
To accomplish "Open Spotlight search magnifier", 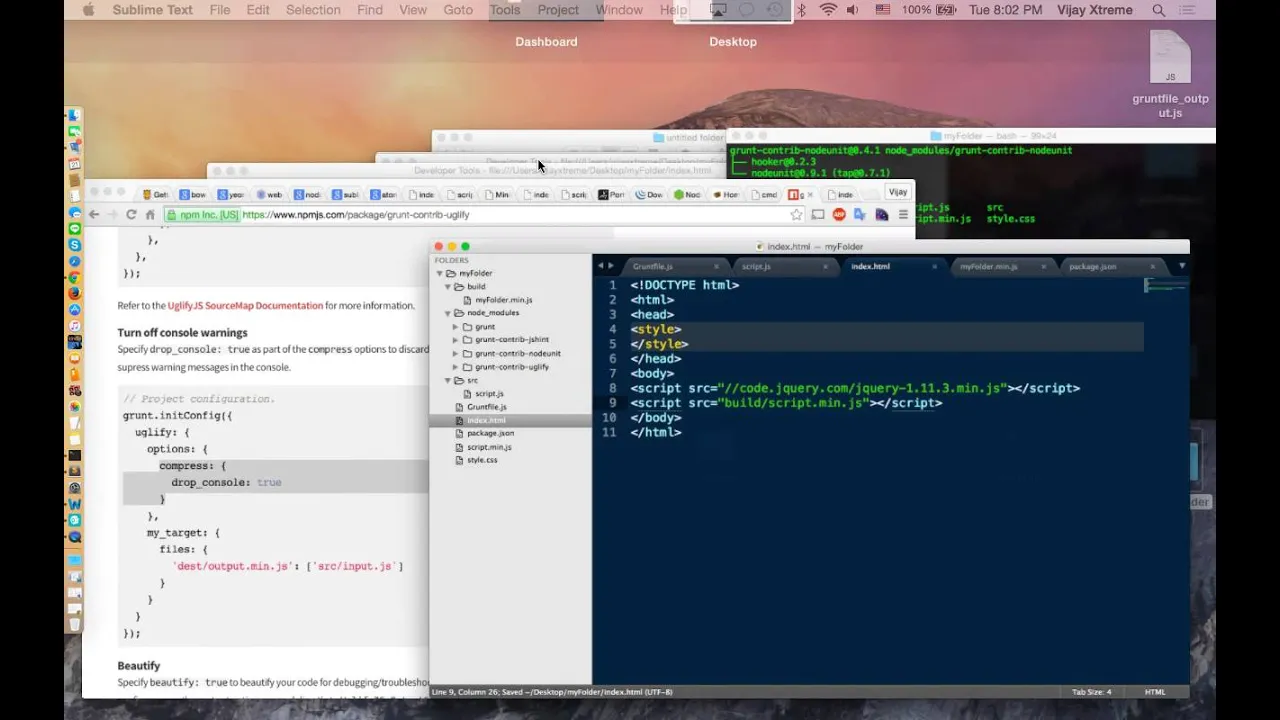I will coord(1158,10).
